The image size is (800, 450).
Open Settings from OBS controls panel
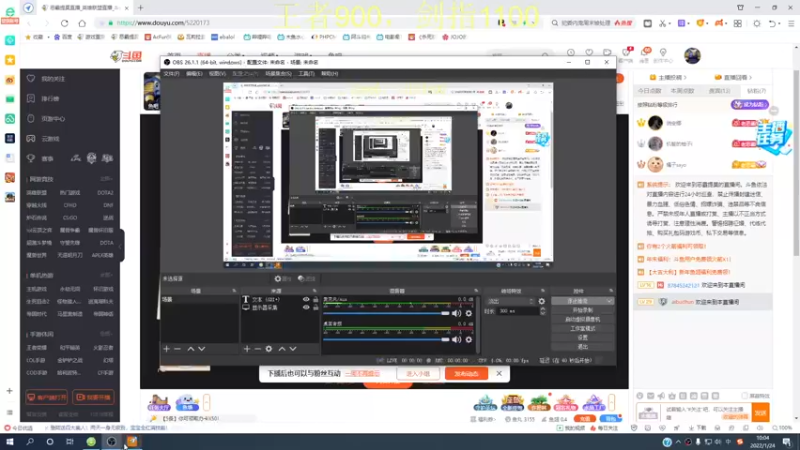pyautogui.click(x=582, y=338)
